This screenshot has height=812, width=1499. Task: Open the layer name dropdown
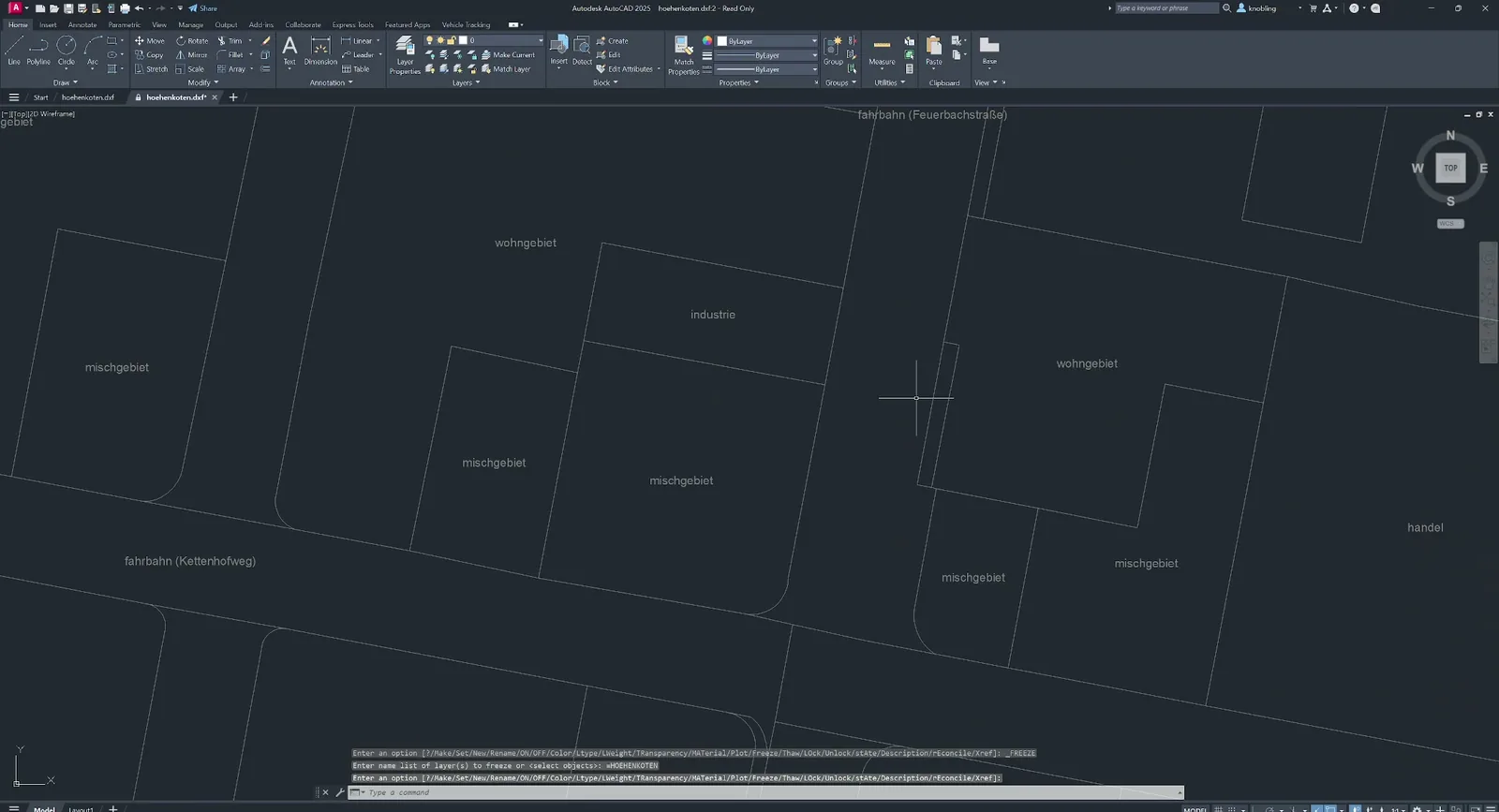click(x=540, y=40)
